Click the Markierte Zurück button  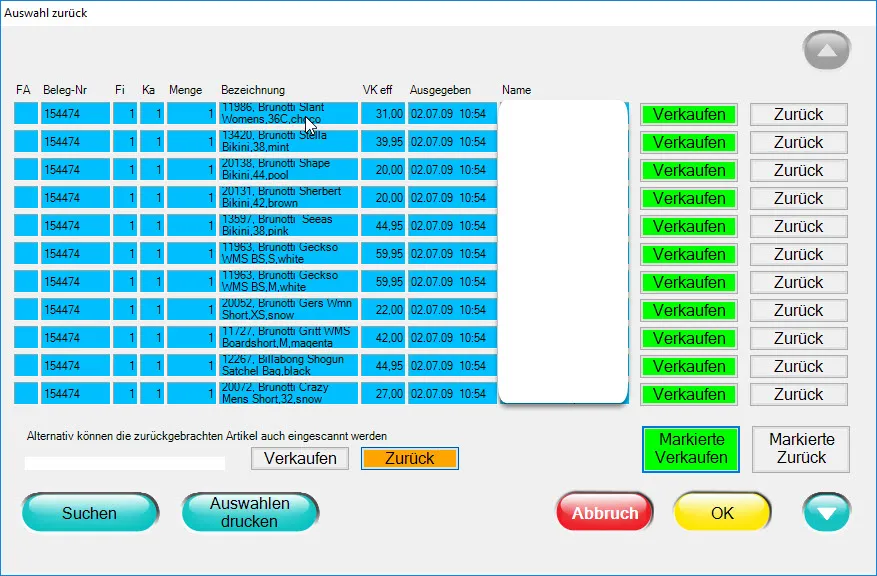click(800, 449)
